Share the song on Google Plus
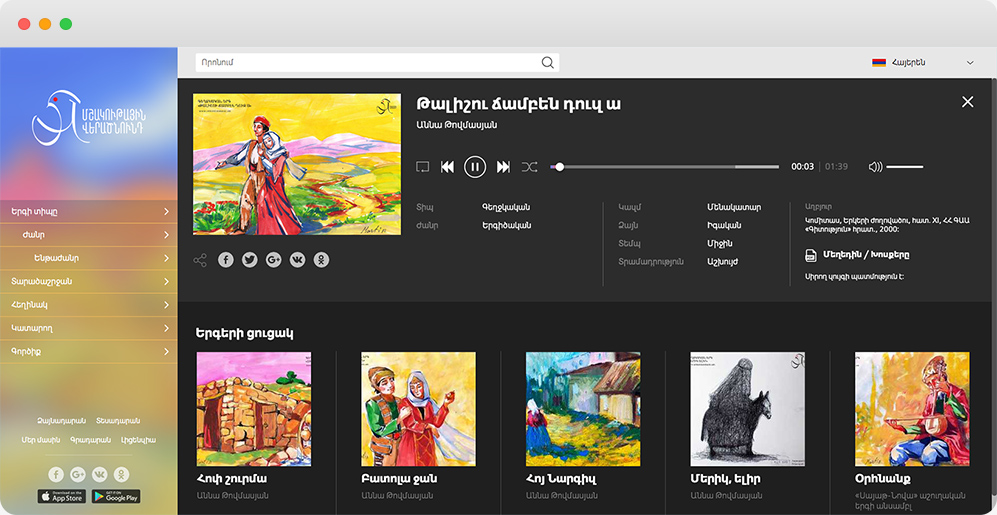The image size is (997, 515). pos(273,260)
